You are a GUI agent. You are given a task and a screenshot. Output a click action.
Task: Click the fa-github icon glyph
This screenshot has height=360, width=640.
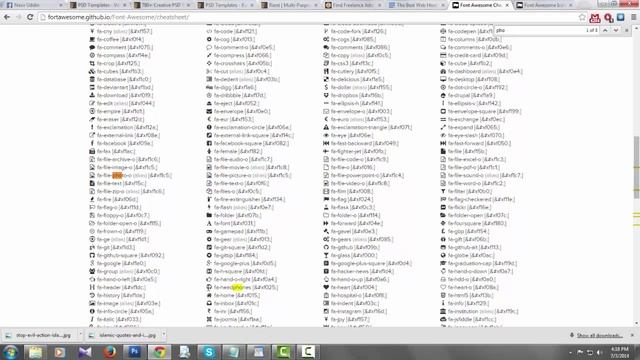326,247
